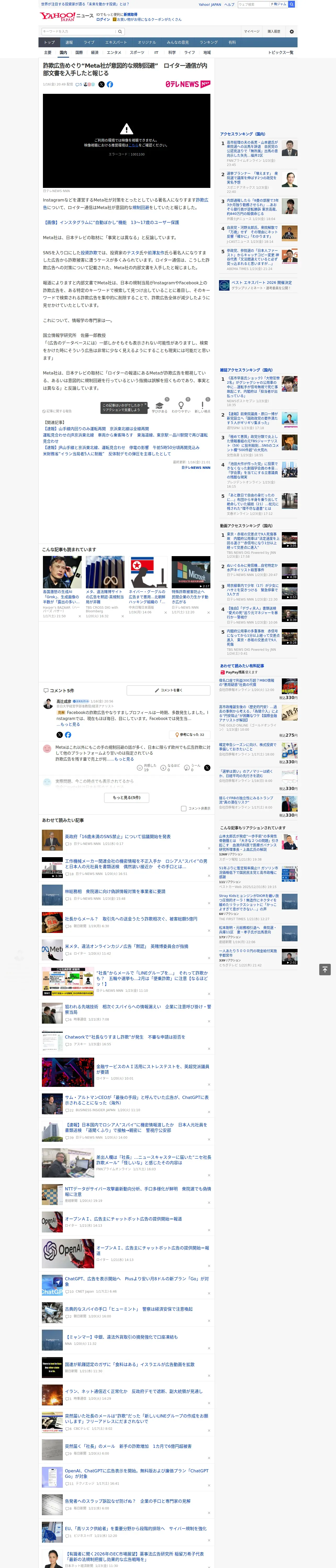This screenshot has height=1568, width=336.
Task: Select the 国内 category tab
Action: pos(63,52)
